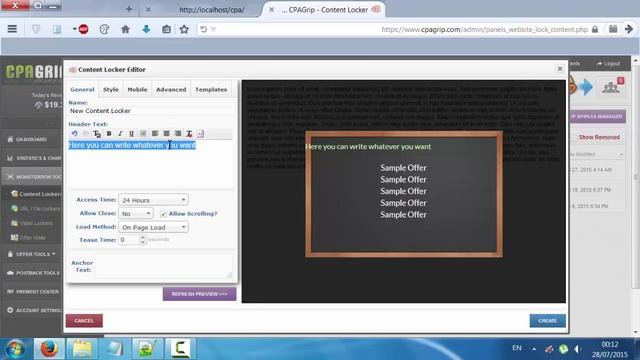Center-align the header text
The width and height of the screenshot is (640, 360).
coord(167,133)
